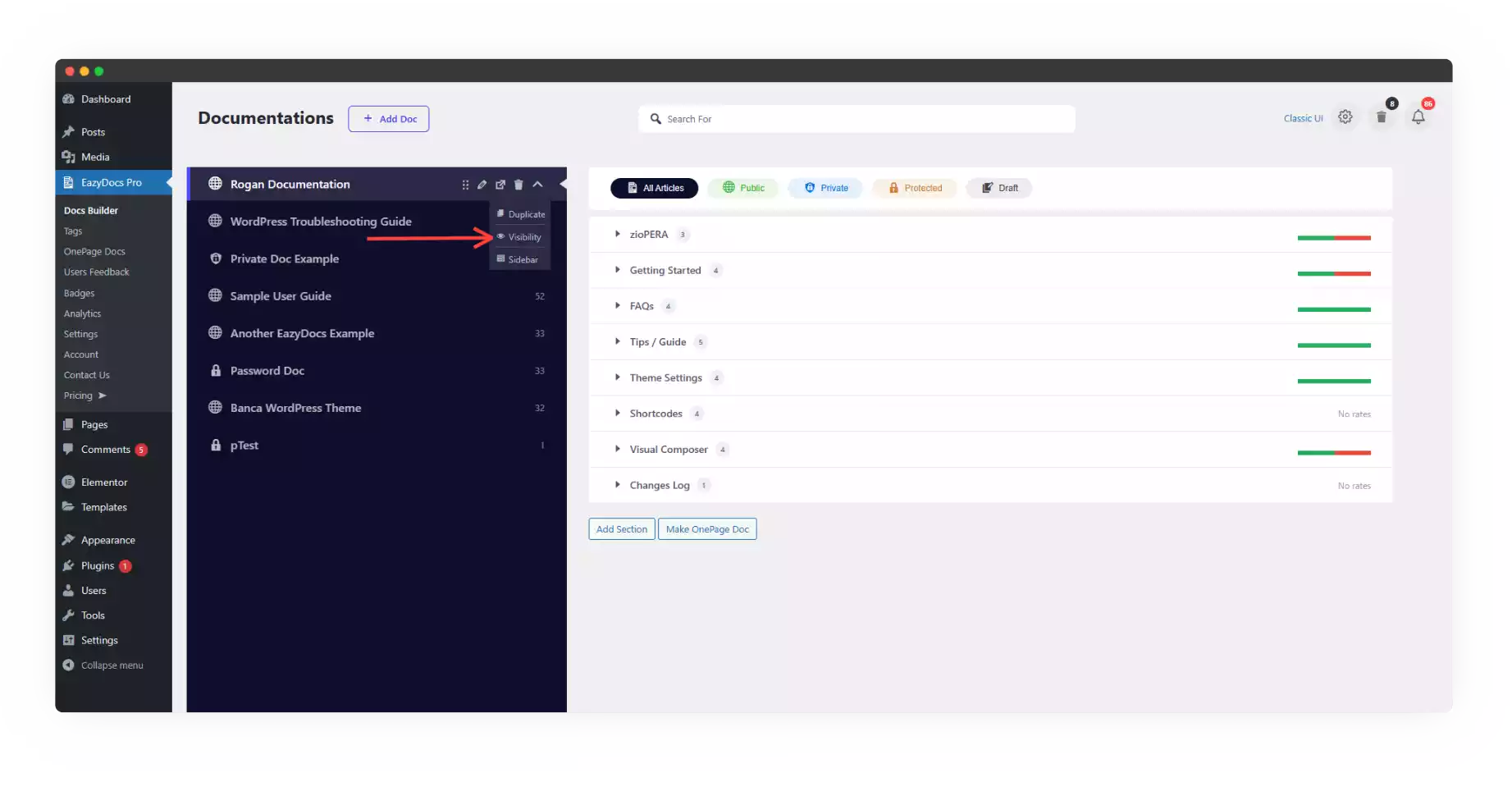Open EazyDocs settings via the gear icon
Image resolution: width=1512 pixels, height=791 pixels.
pyautogui.click(x=1345, y=117)
